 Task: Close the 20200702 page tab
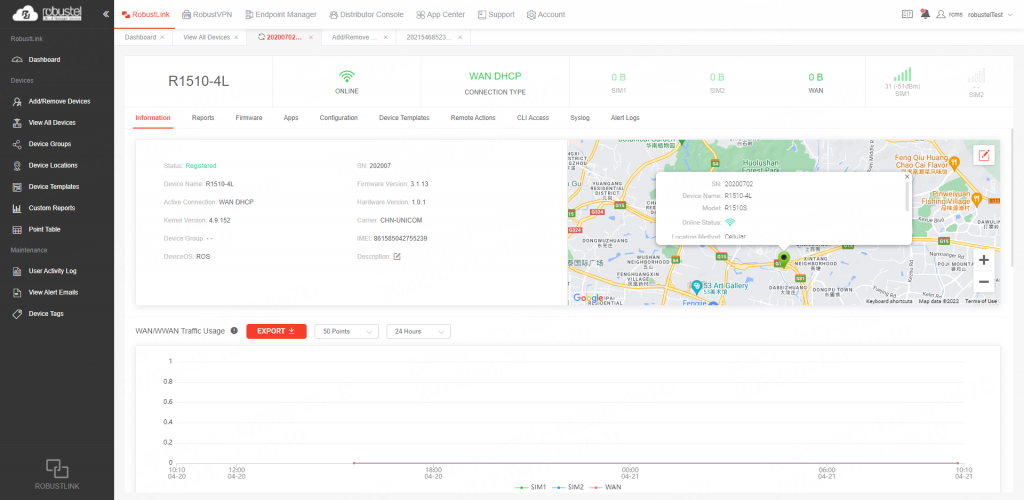(x=311, y=37)
